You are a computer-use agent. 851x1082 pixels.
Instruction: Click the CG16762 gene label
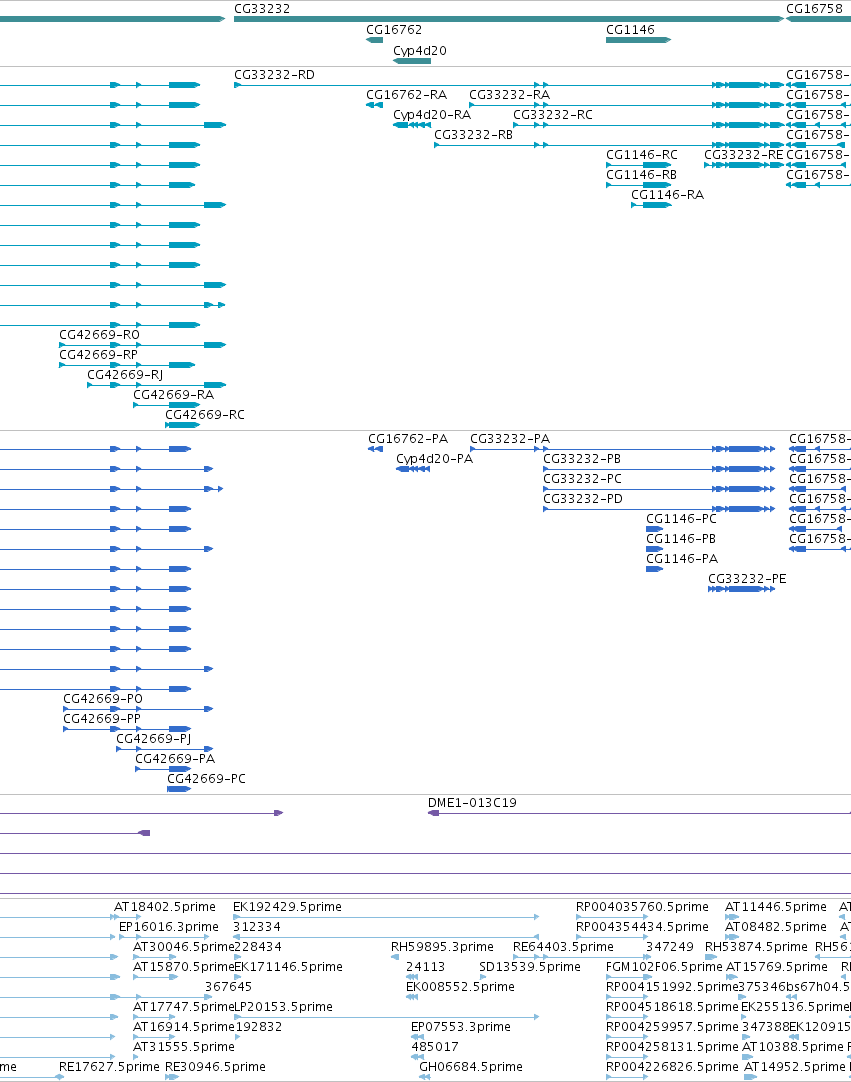tap(393, 30)
